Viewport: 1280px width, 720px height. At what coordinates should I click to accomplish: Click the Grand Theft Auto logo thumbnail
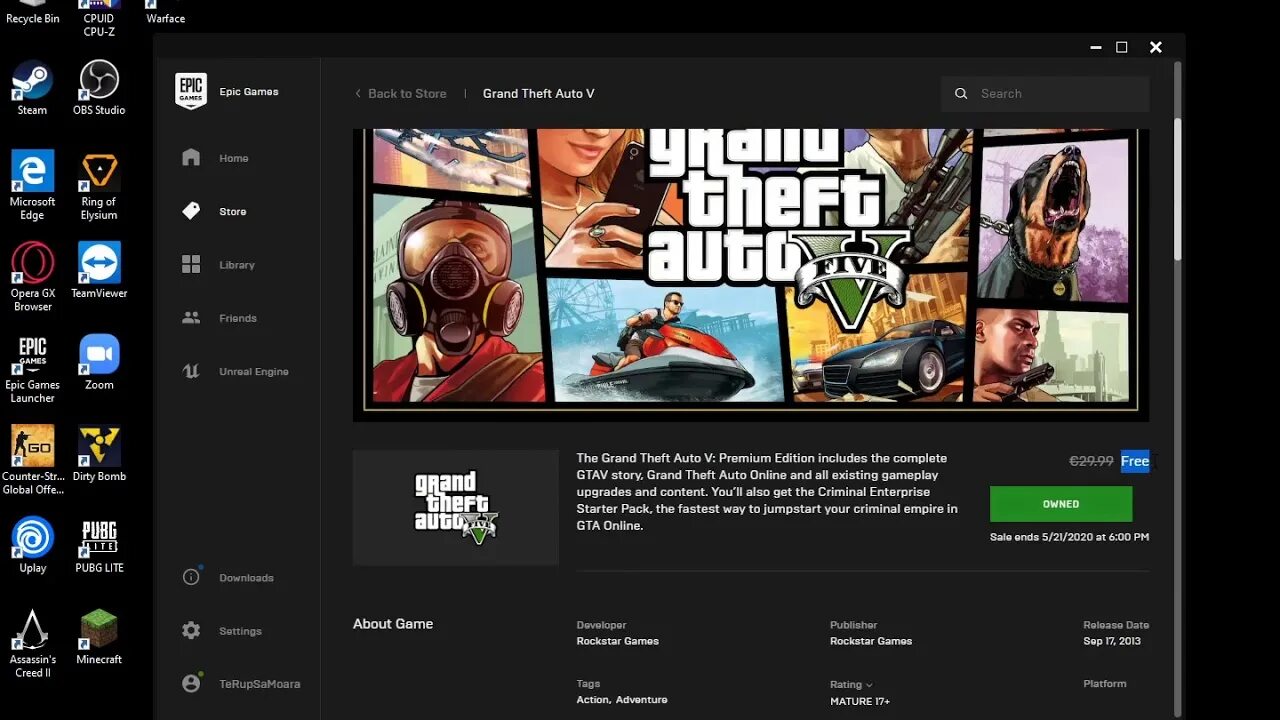point(456,508)
